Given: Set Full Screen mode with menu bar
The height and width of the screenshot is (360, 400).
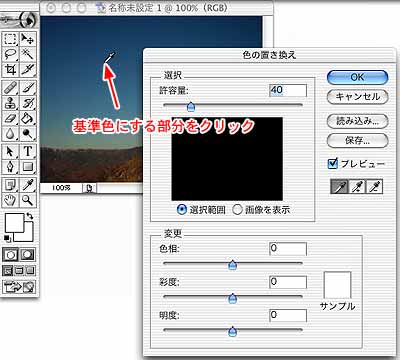Looking at the screenshot, I should tap(19, 270).
